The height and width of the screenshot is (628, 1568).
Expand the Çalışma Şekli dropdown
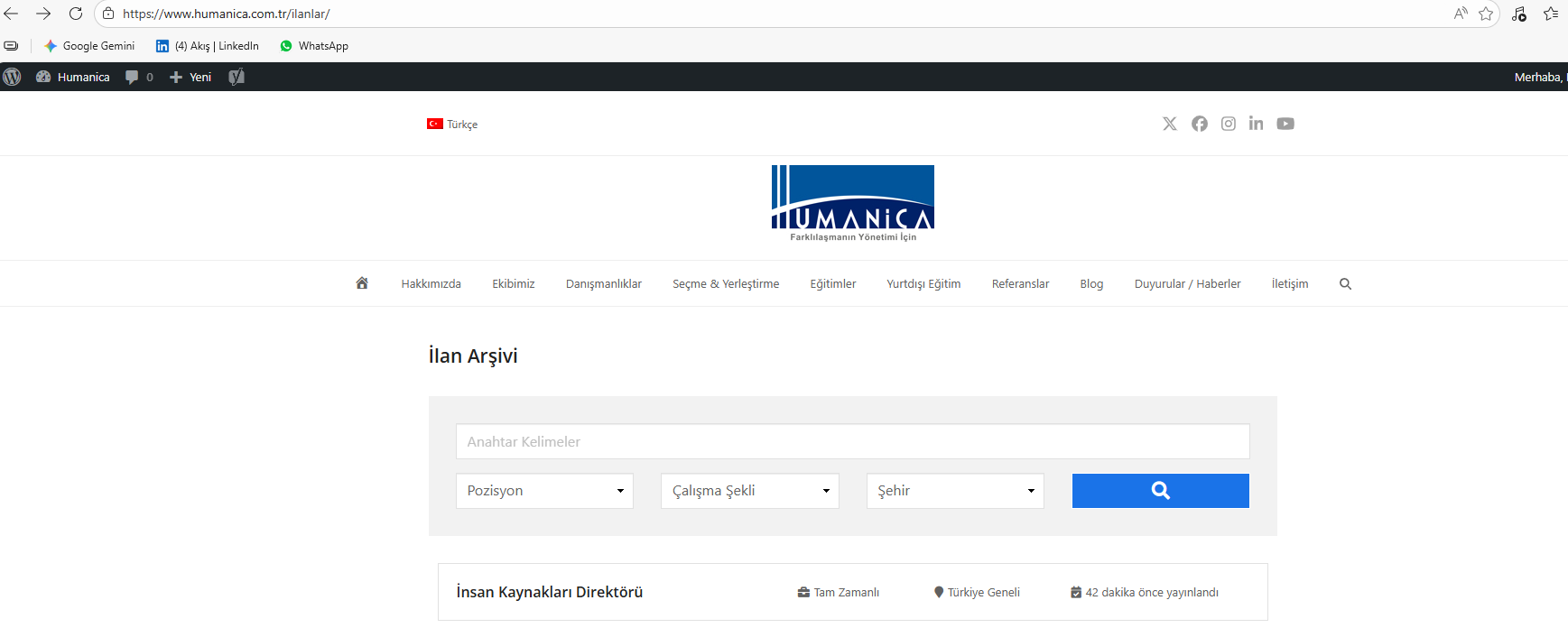tap(750, 491)
